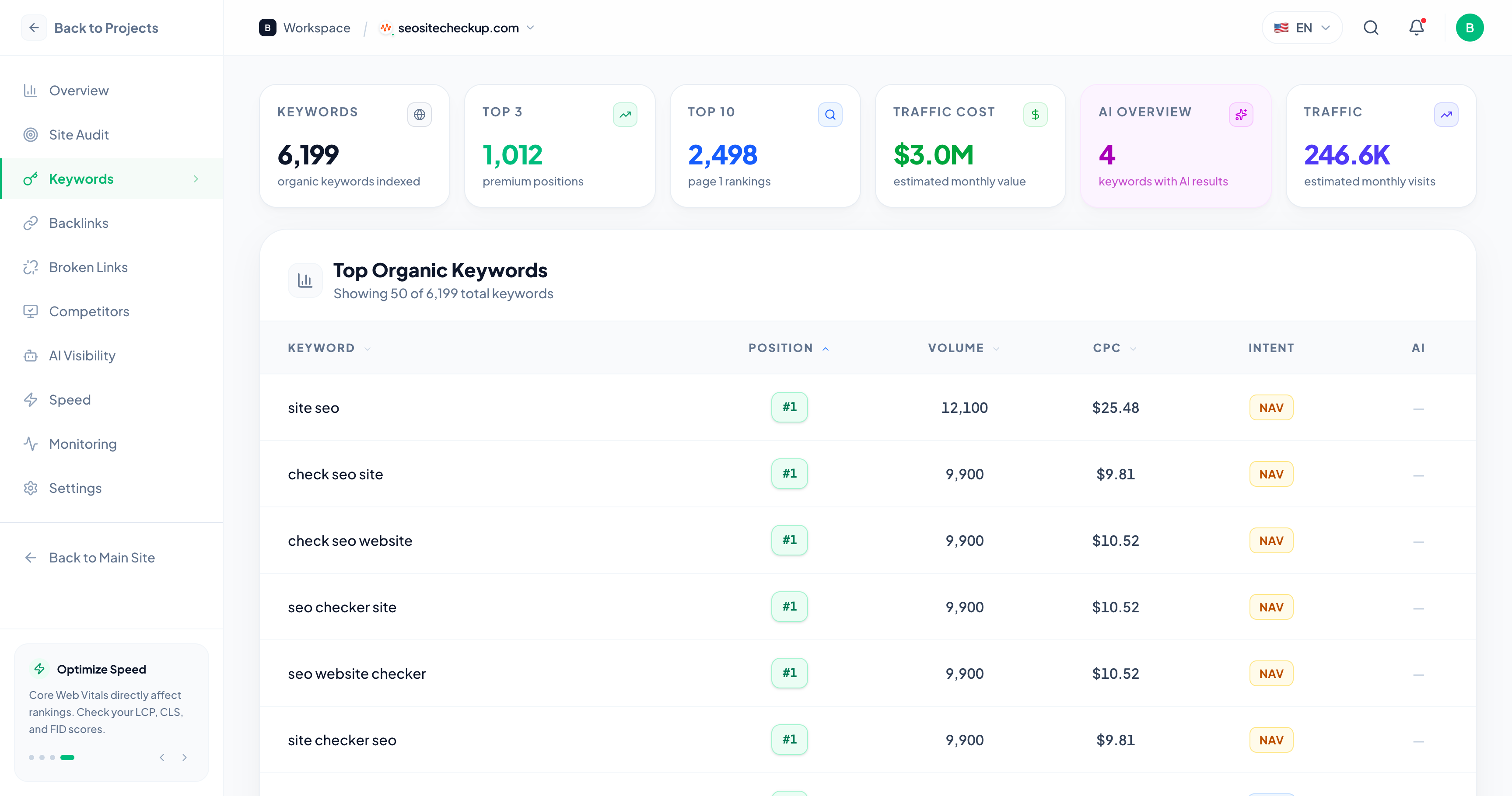
Task: Click the lightning icon in Optimize Speed tip
Action: tap(39, 669)
